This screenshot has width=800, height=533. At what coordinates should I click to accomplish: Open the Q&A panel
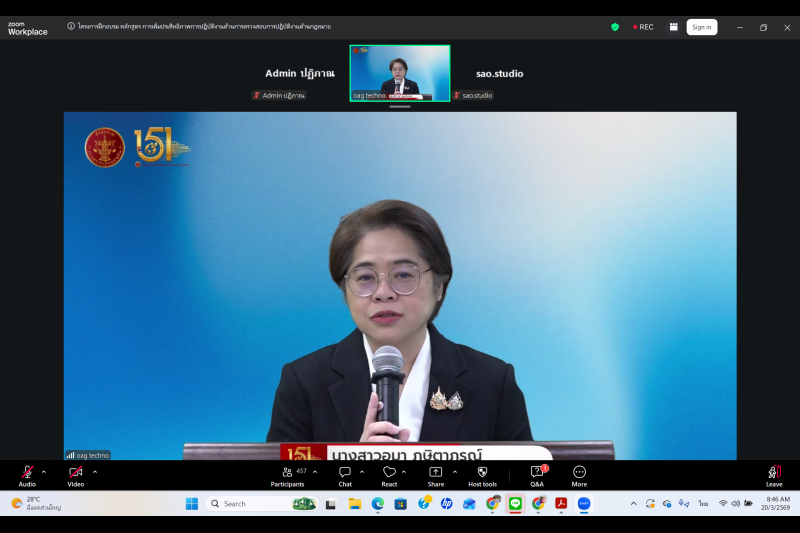tap(537, 473)
